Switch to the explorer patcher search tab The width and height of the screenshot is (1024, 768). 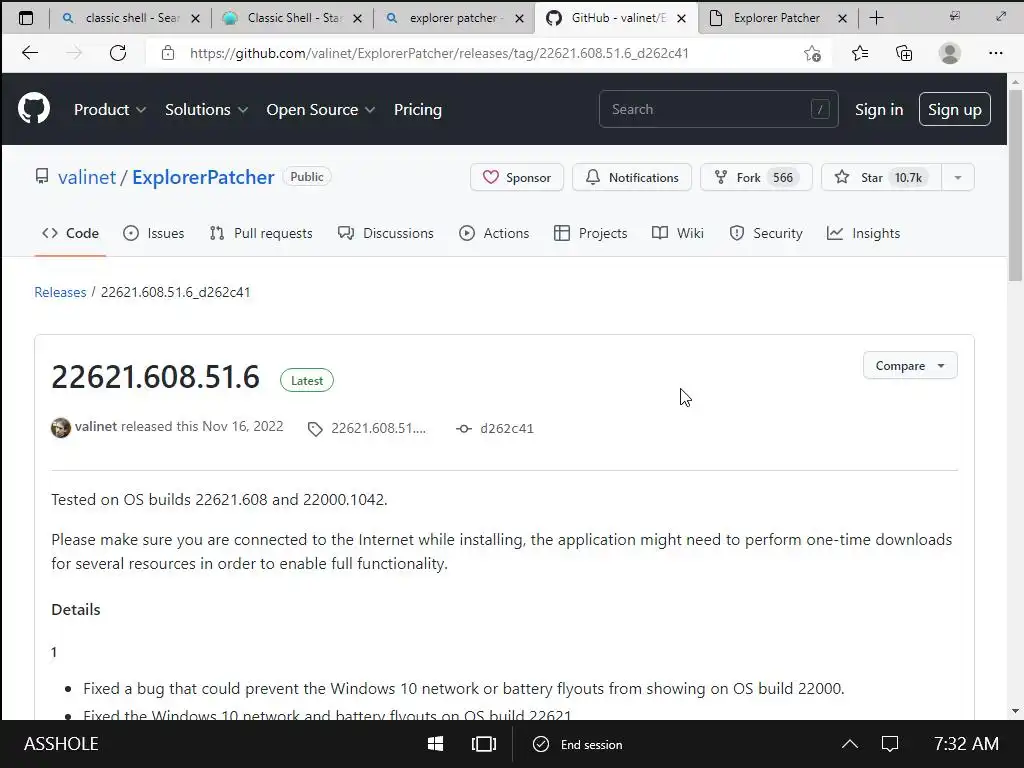coord(454,18)
